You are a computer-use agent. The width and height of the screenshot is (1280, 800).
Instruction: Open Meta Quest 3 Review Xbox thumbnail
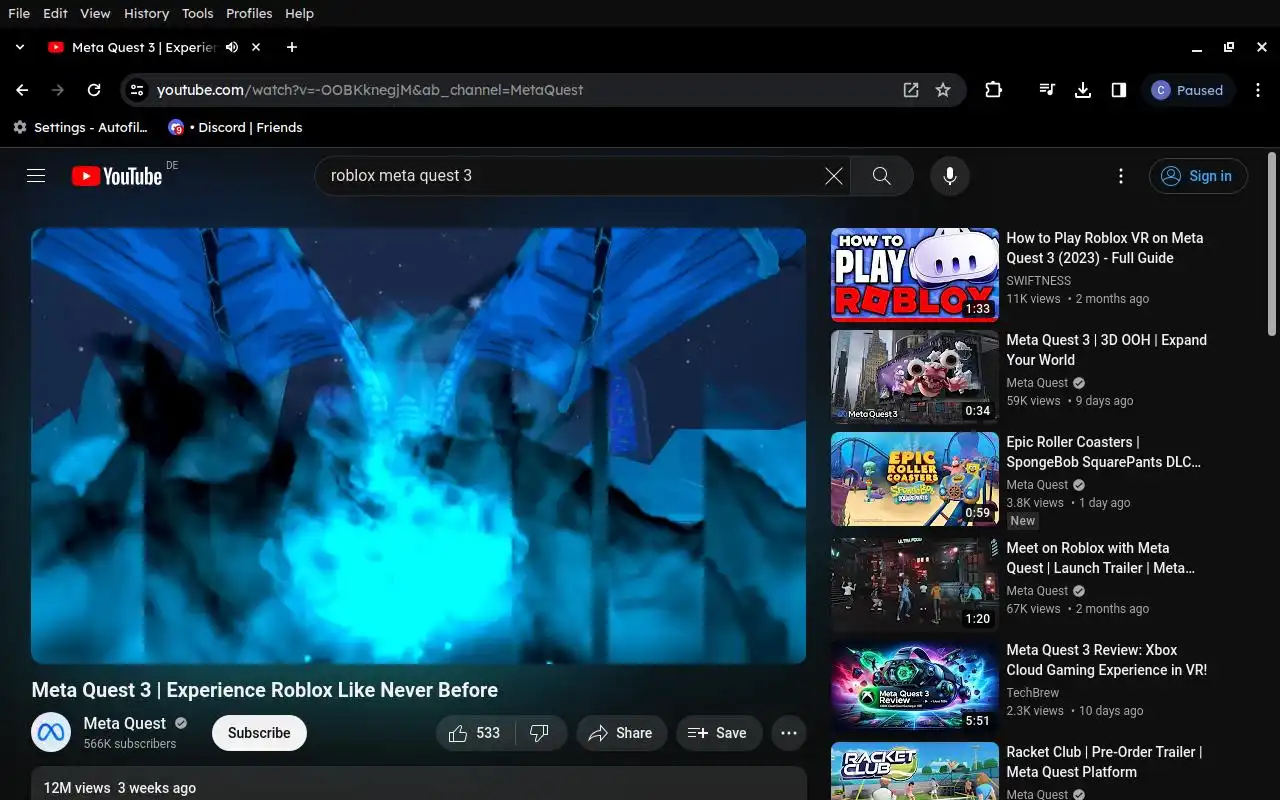(x=915, y=687)
